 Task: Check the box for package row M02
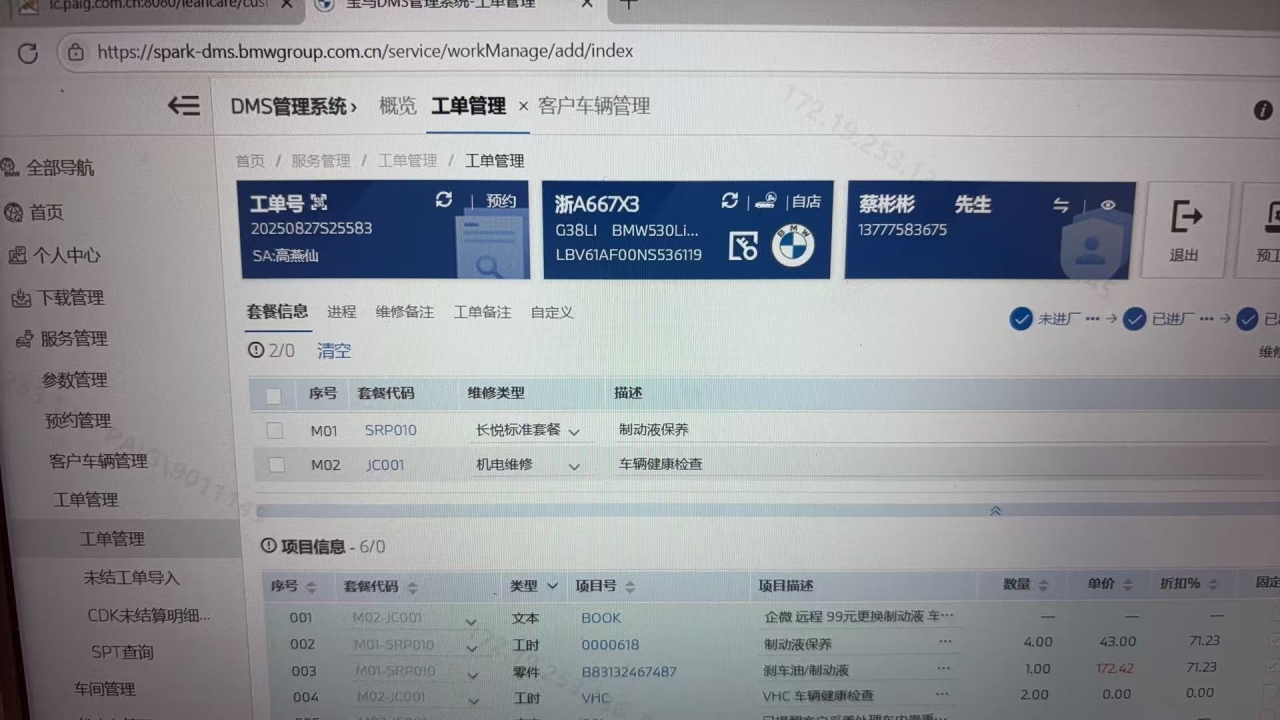277,465
